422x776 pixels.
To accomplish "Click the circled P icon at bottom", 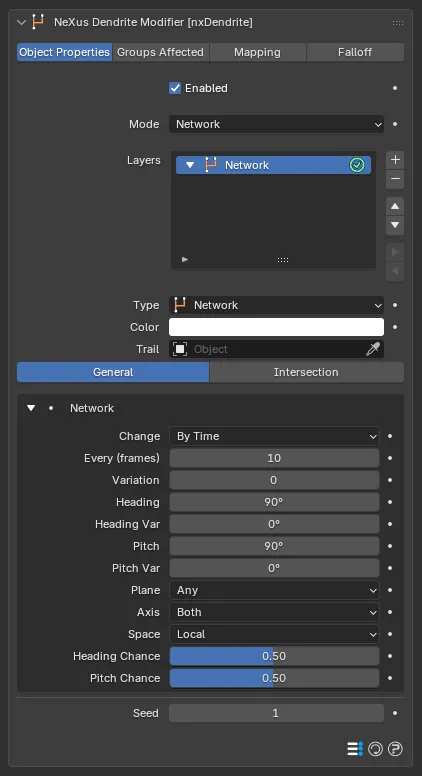I will [x=395, y=749].
